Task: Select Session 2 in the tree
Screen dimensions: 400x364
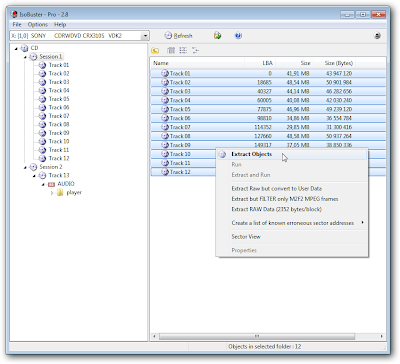Action: click(51, 167)
